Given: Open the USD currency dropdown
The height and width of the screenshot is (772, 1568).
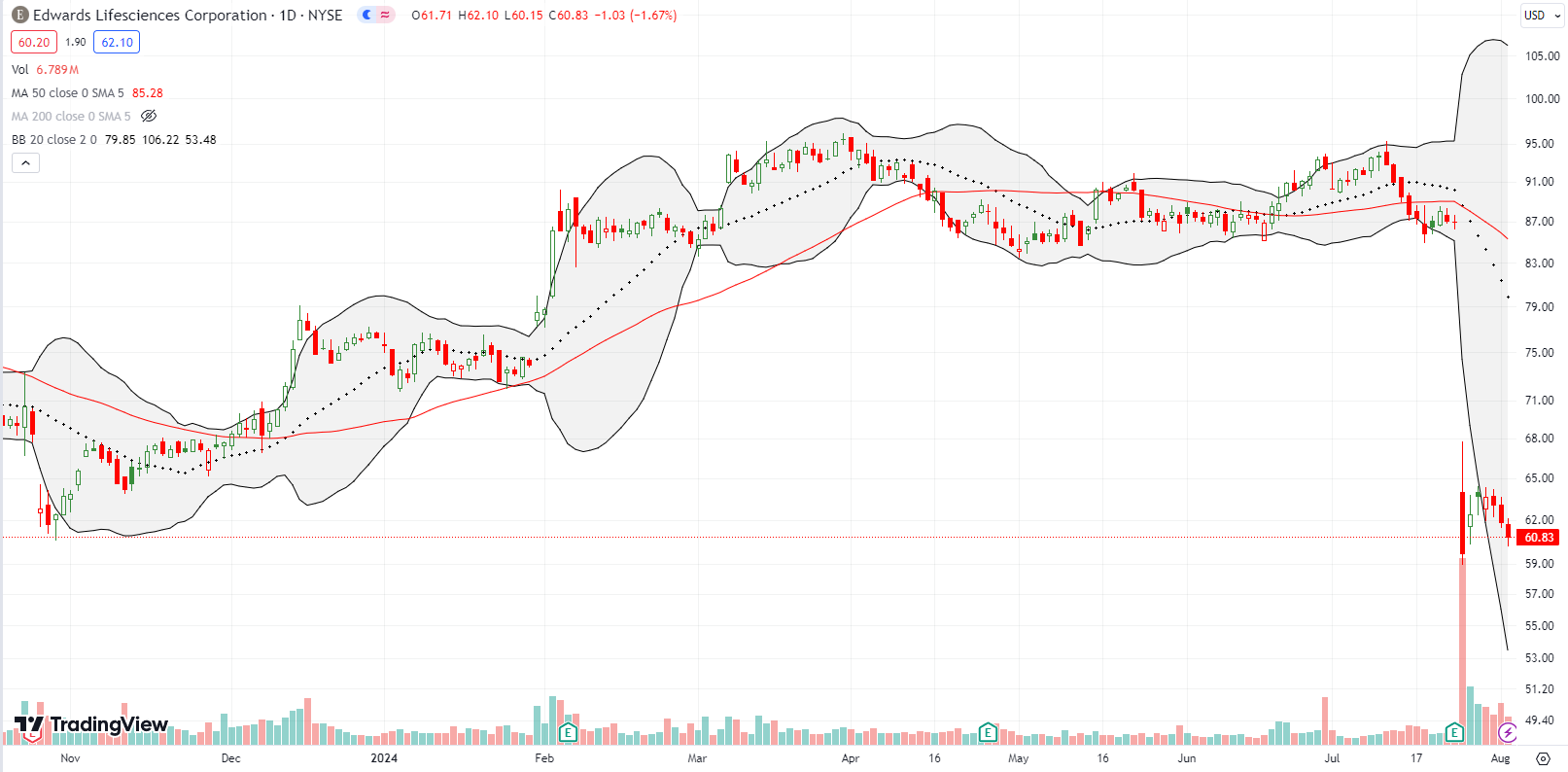Looking at the screenshot, I should (x=1543, y=16).
